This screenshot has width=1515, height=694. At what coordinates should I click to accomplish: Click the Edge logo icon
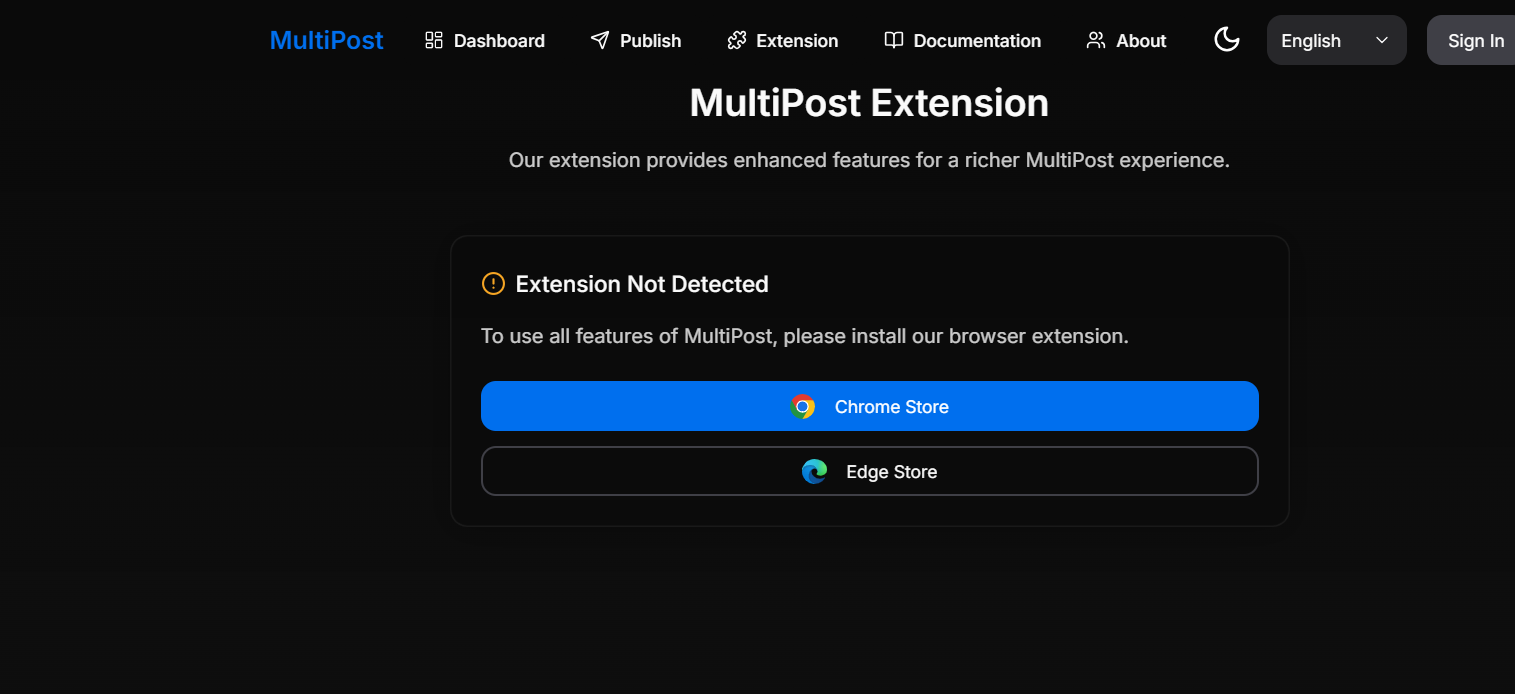coord(814,471)
